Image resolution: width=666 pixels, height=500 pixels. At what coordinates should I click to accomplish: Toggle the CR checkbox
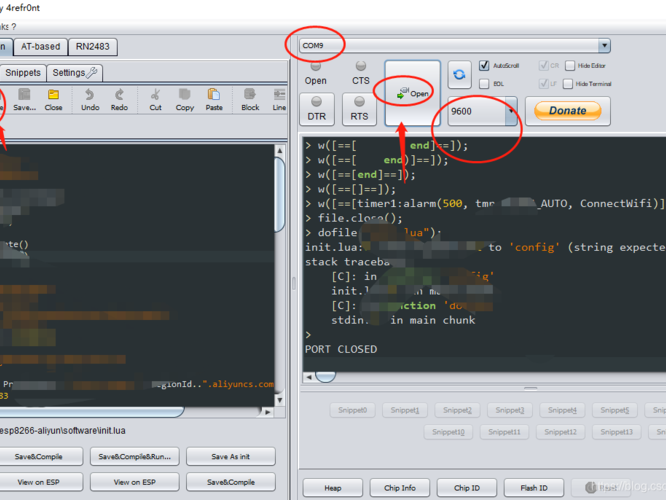point(543,65)
